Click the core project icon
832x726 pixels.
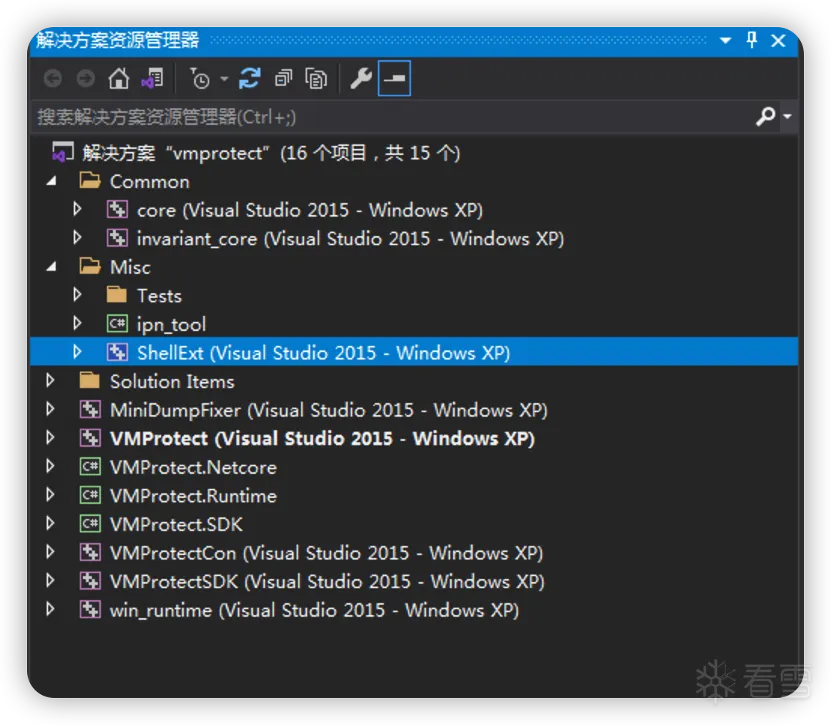coord(117,210)
